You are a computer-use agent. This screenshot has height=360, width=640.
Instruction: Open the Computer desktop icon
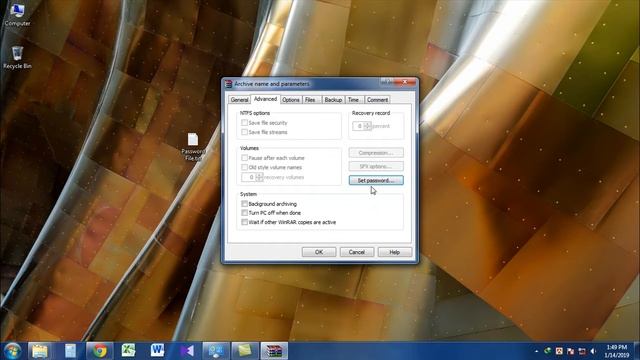click(x=17, y=15)
